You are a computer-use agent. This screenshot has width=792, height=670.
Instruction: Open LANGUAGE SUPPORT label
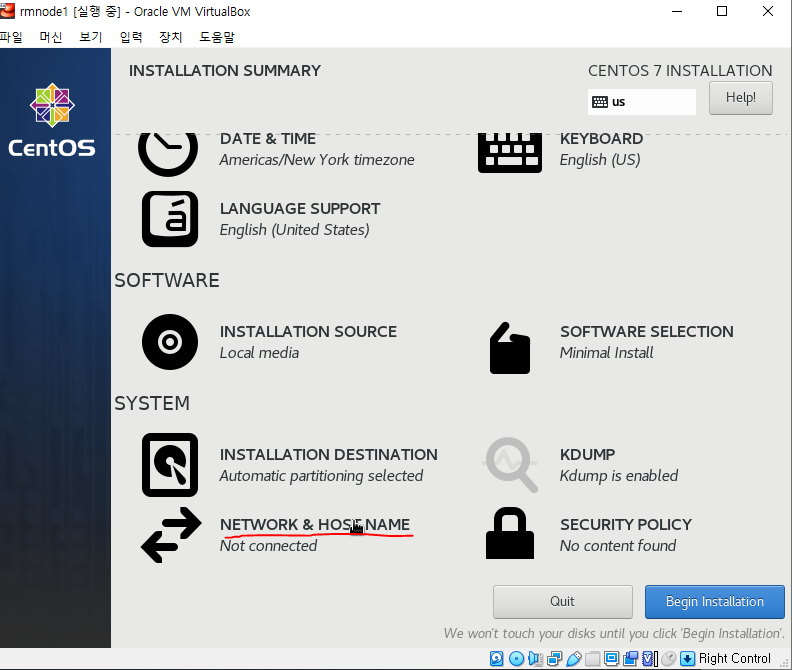click(x=300, y=208)
